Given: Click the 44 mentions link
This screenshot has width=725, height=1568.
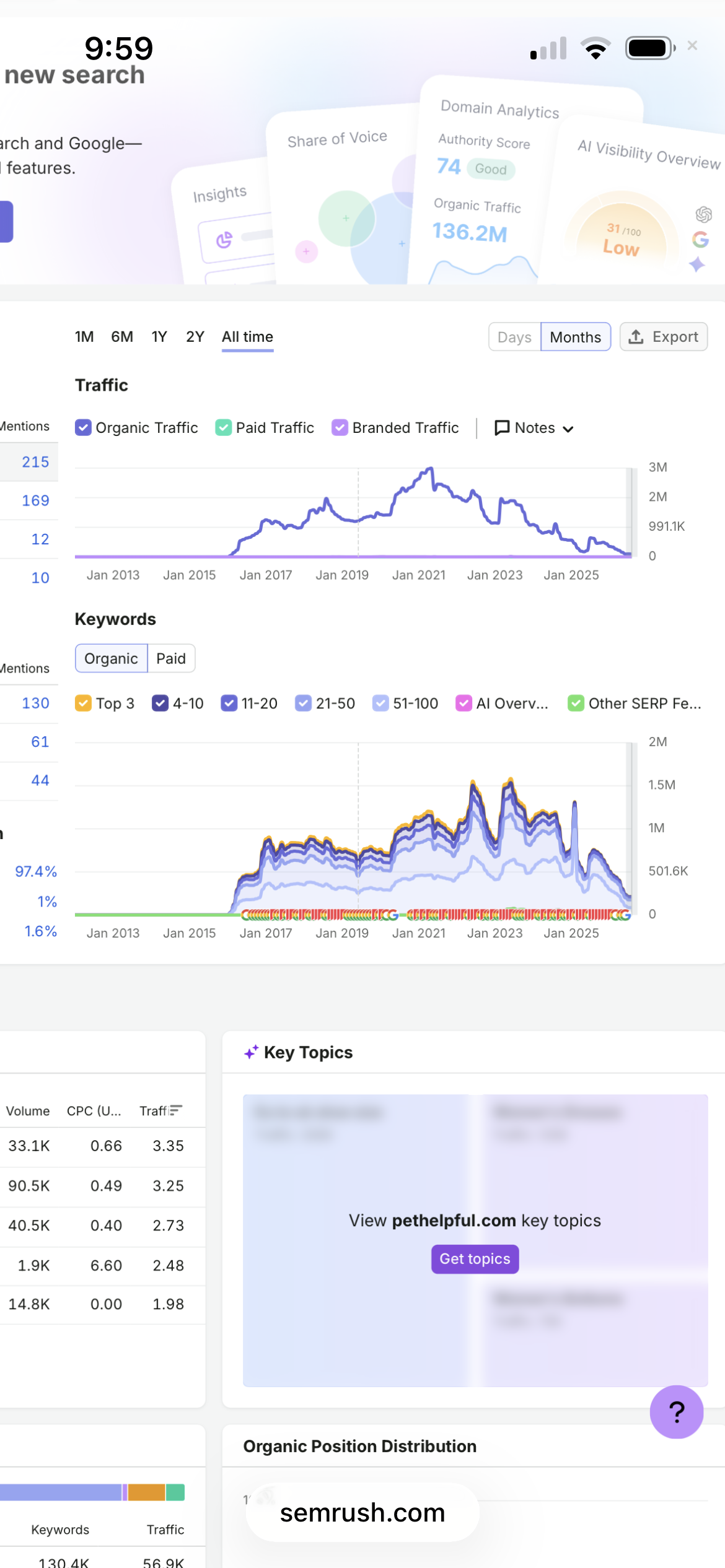Looking at the screenshot, I should point(40,780).
